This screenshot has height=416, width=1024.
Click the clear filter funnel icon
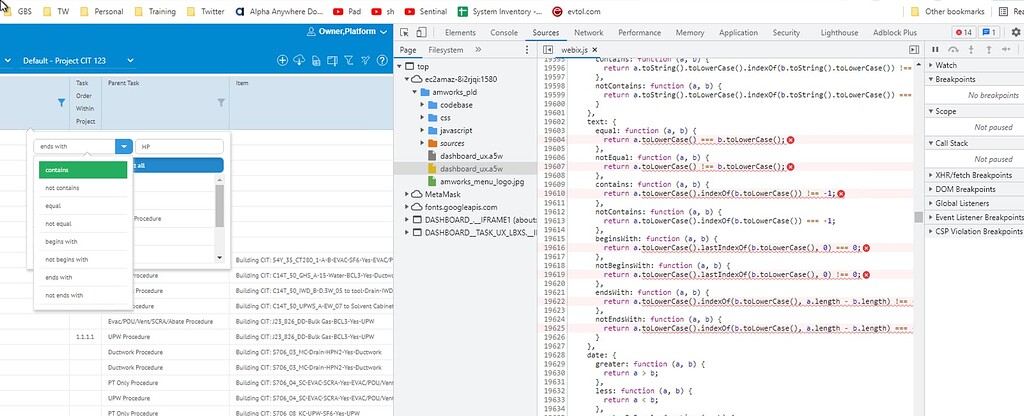point(366,60)
